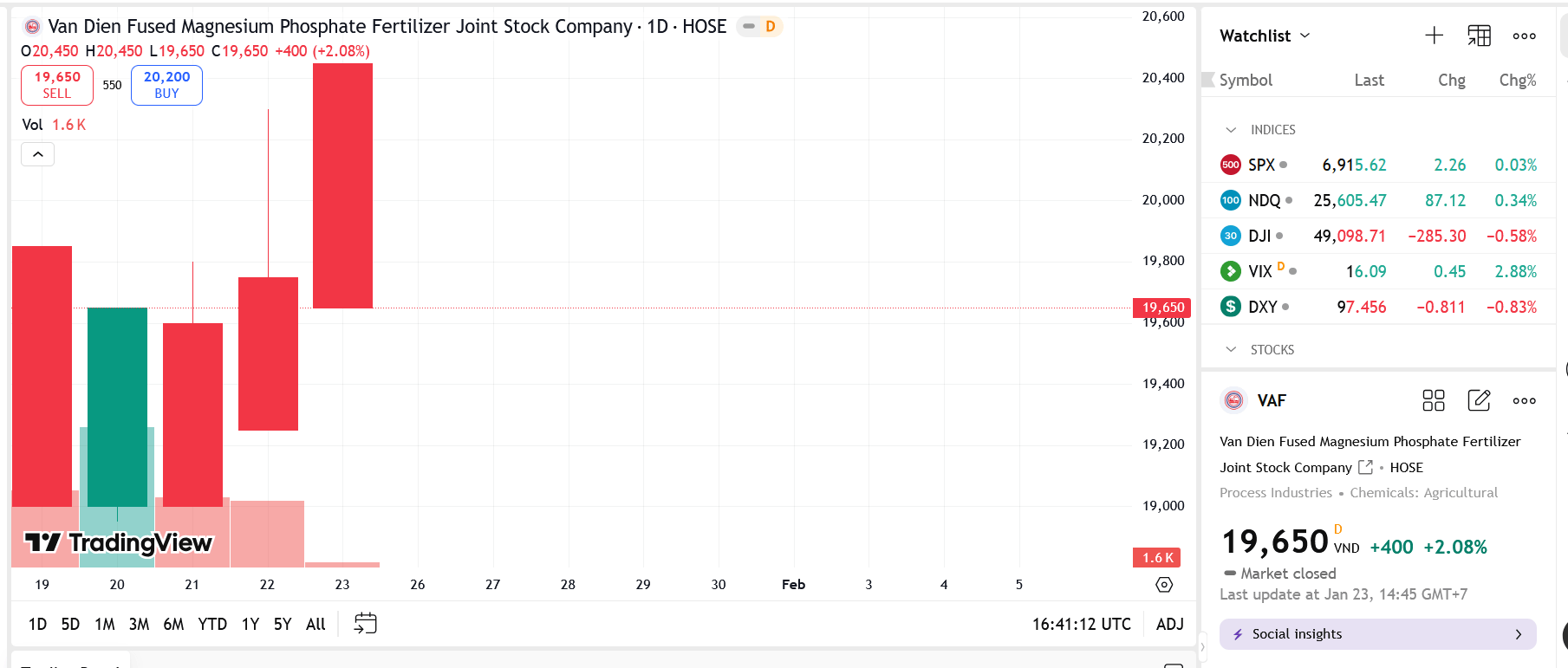Select the YTD time range

212,624
